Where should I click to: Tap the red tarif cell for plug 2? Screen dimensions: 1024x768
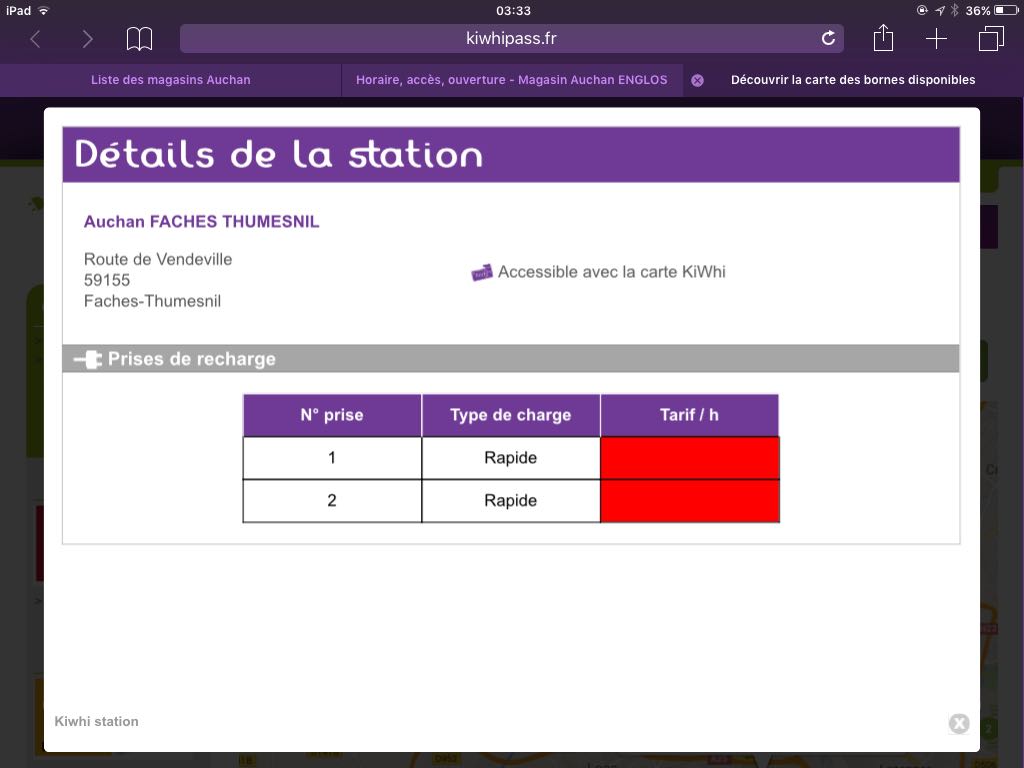690,501
